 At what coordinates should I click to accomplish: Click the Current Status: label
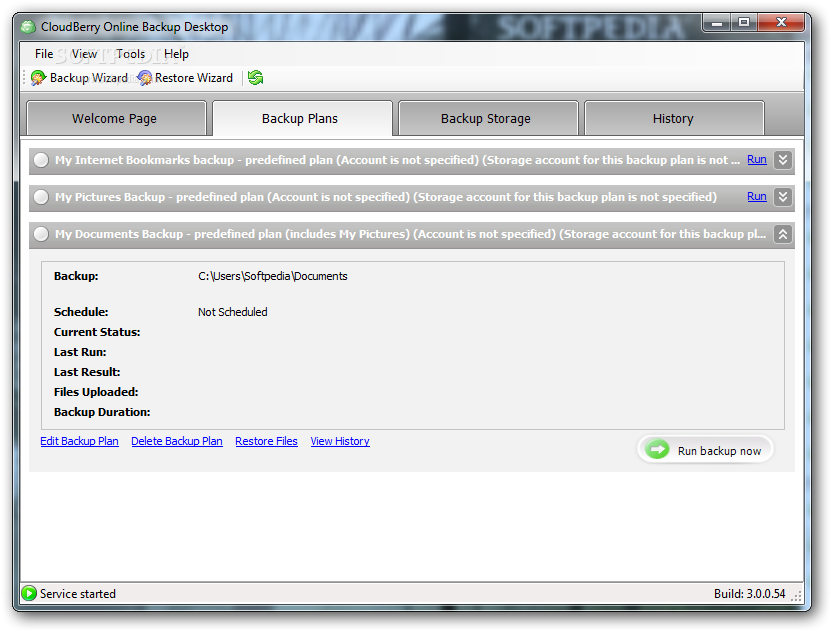click(97, 332)
